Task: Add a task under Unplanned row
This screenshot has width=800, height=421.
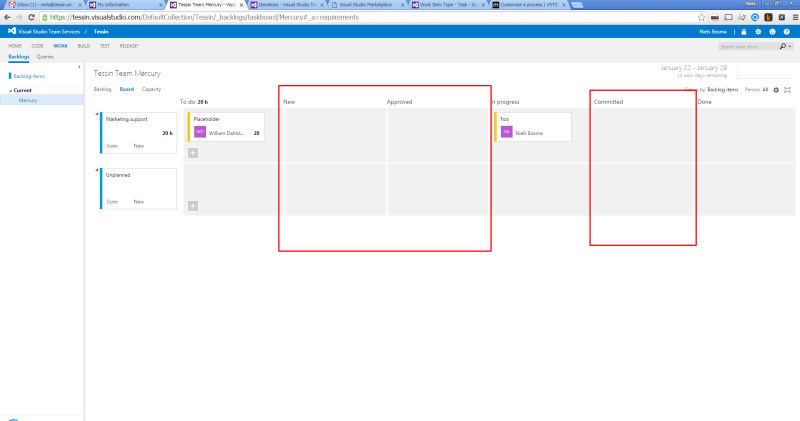Action: tap(193, 206)
